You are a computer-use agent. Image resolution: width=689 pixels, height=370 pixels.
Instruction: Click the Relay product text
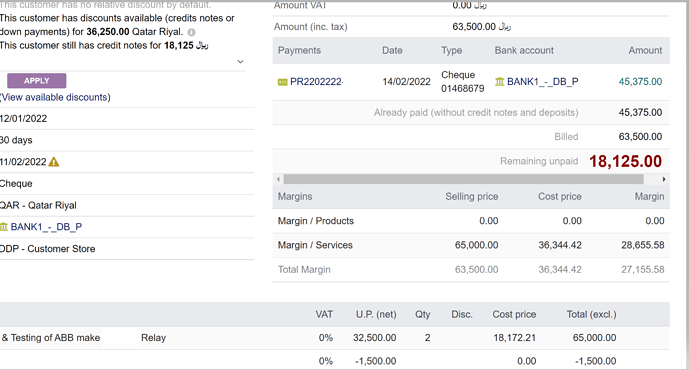pyautogui.click(x=153, y=338)
